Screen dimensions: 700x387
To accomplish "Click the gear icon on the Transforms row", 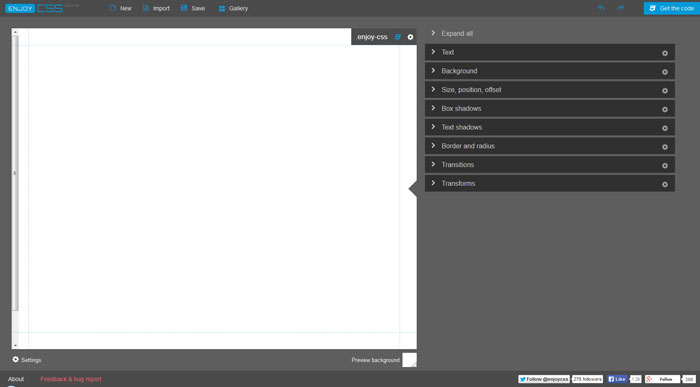I will [665, 184].
